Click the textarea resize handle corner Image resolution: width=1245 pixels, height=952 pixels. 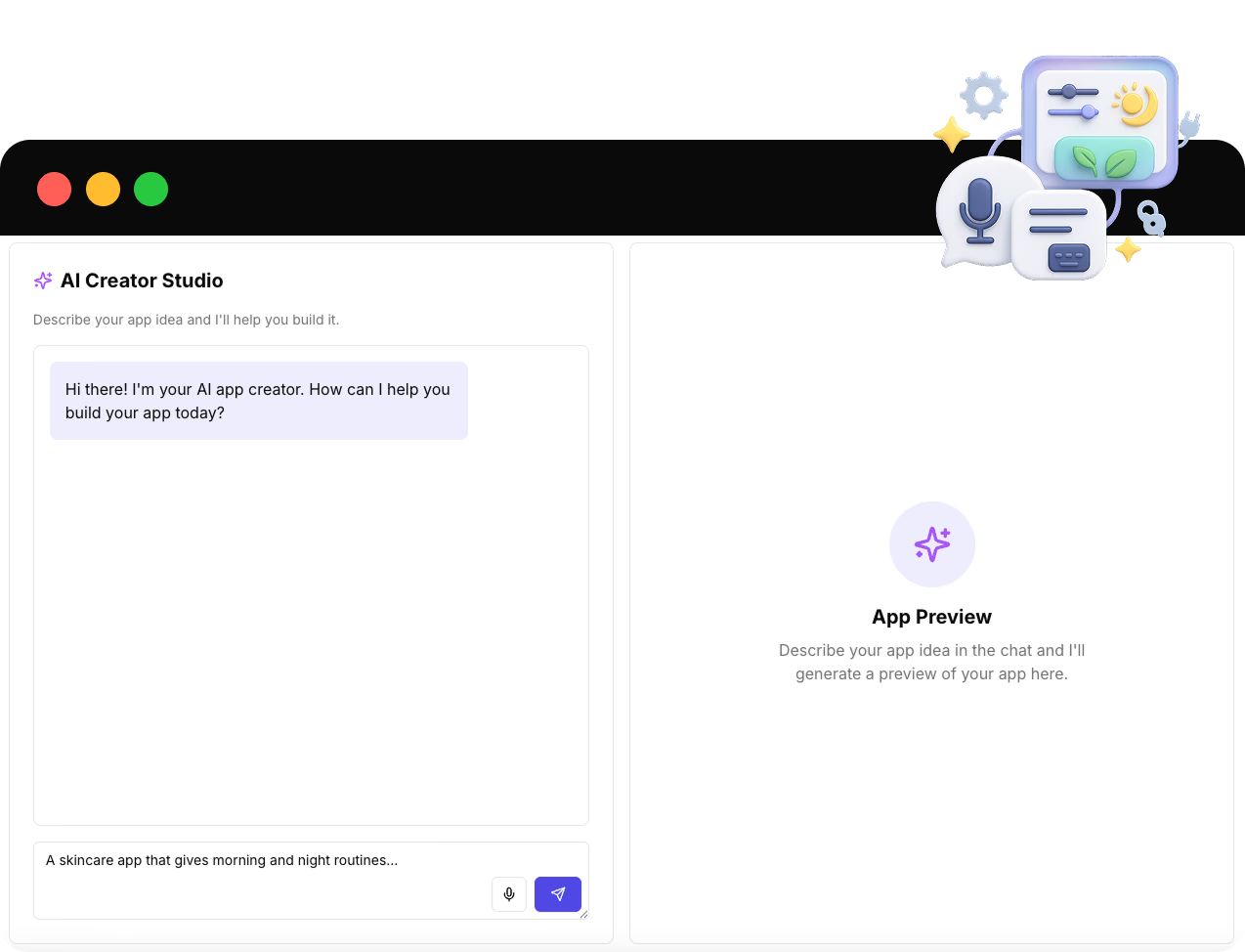click(583, 914)
